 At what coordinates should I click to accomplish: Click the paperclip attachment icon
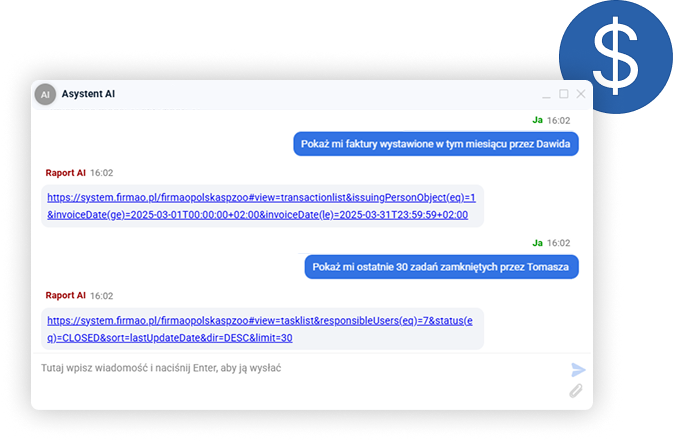pyautogui.click(x=576, y=391)
